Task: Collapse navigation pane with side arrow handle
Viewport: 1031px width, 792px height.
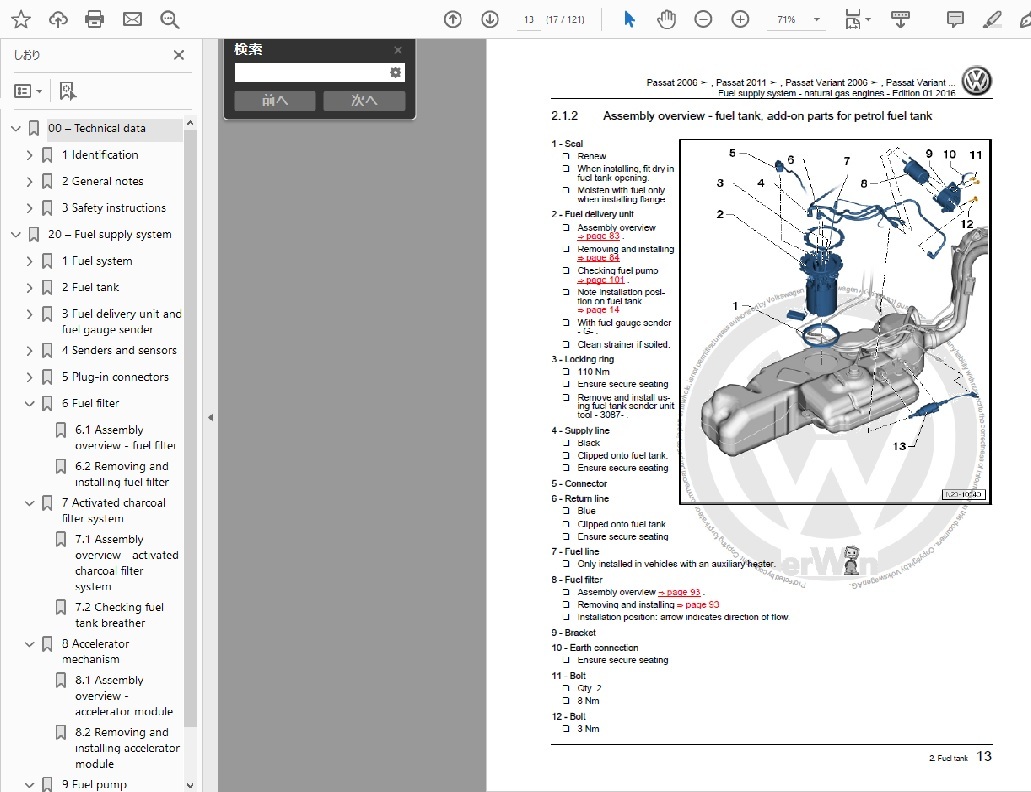Action: [x=210, y=417]
